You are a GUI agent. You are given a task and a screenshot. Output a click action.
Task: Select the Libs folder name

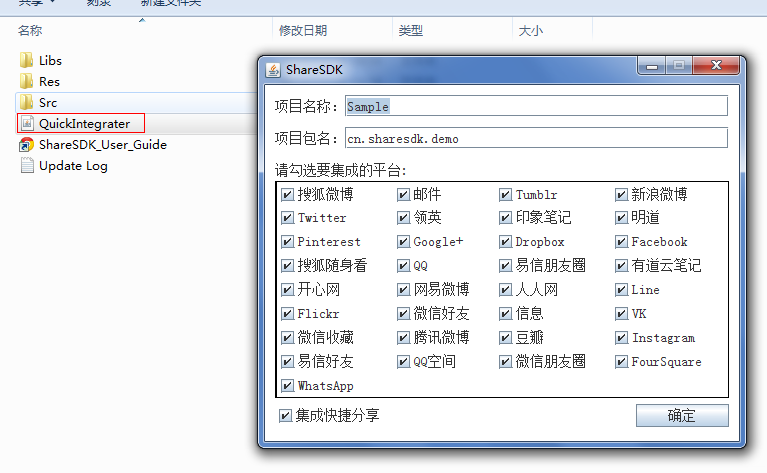pos(50,61)
